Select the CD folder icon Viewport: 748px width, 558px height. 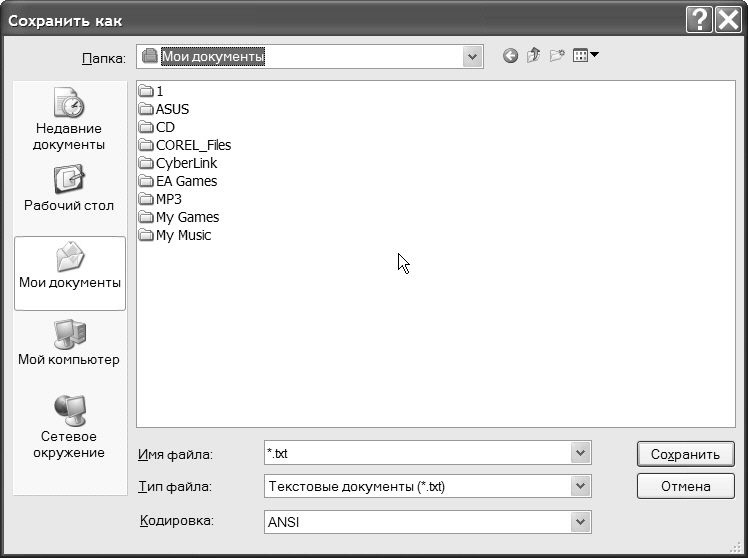pos(146,127)
